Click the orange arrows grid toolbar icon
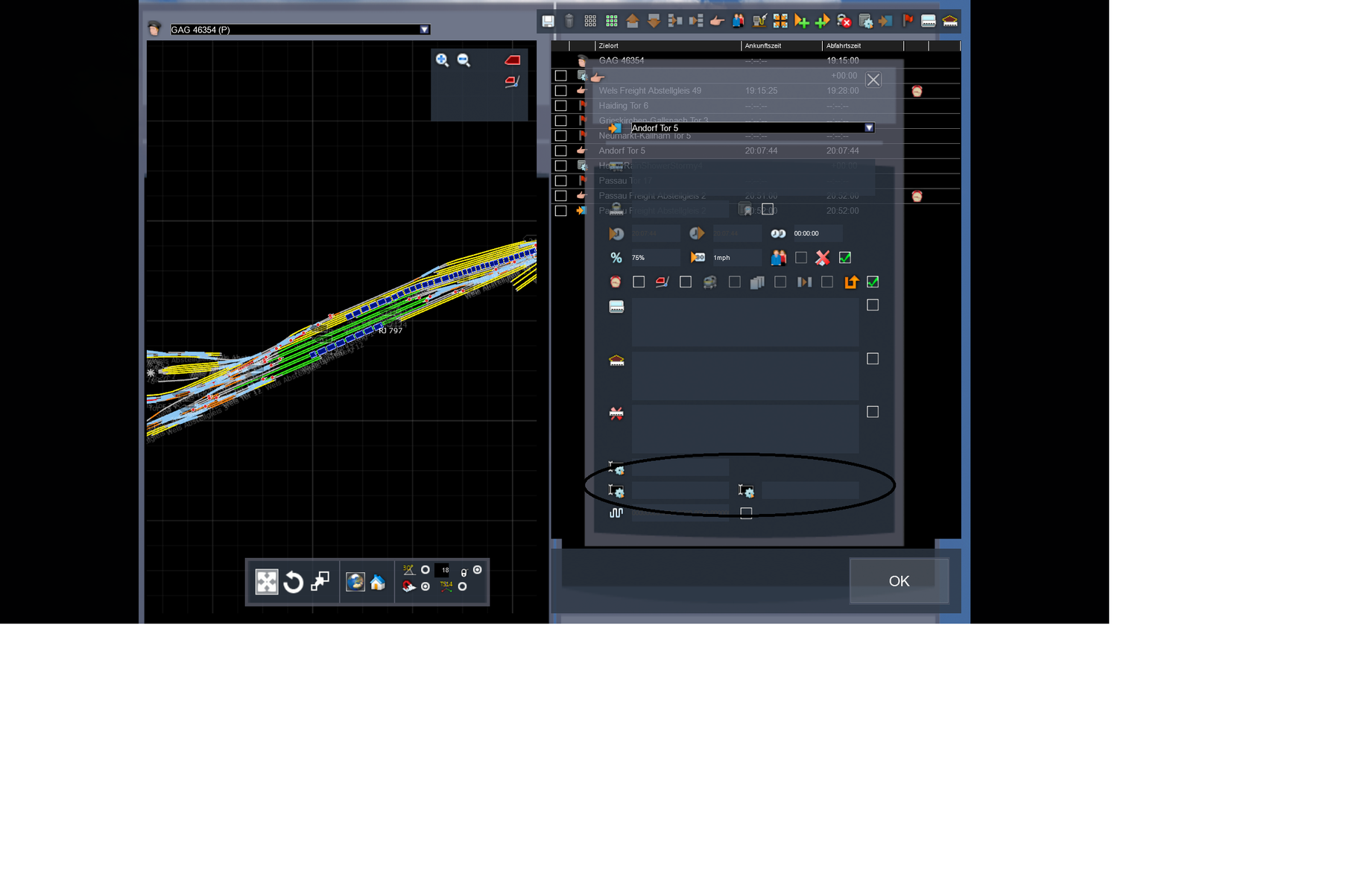1372x894 pixels. click(780, 22)
